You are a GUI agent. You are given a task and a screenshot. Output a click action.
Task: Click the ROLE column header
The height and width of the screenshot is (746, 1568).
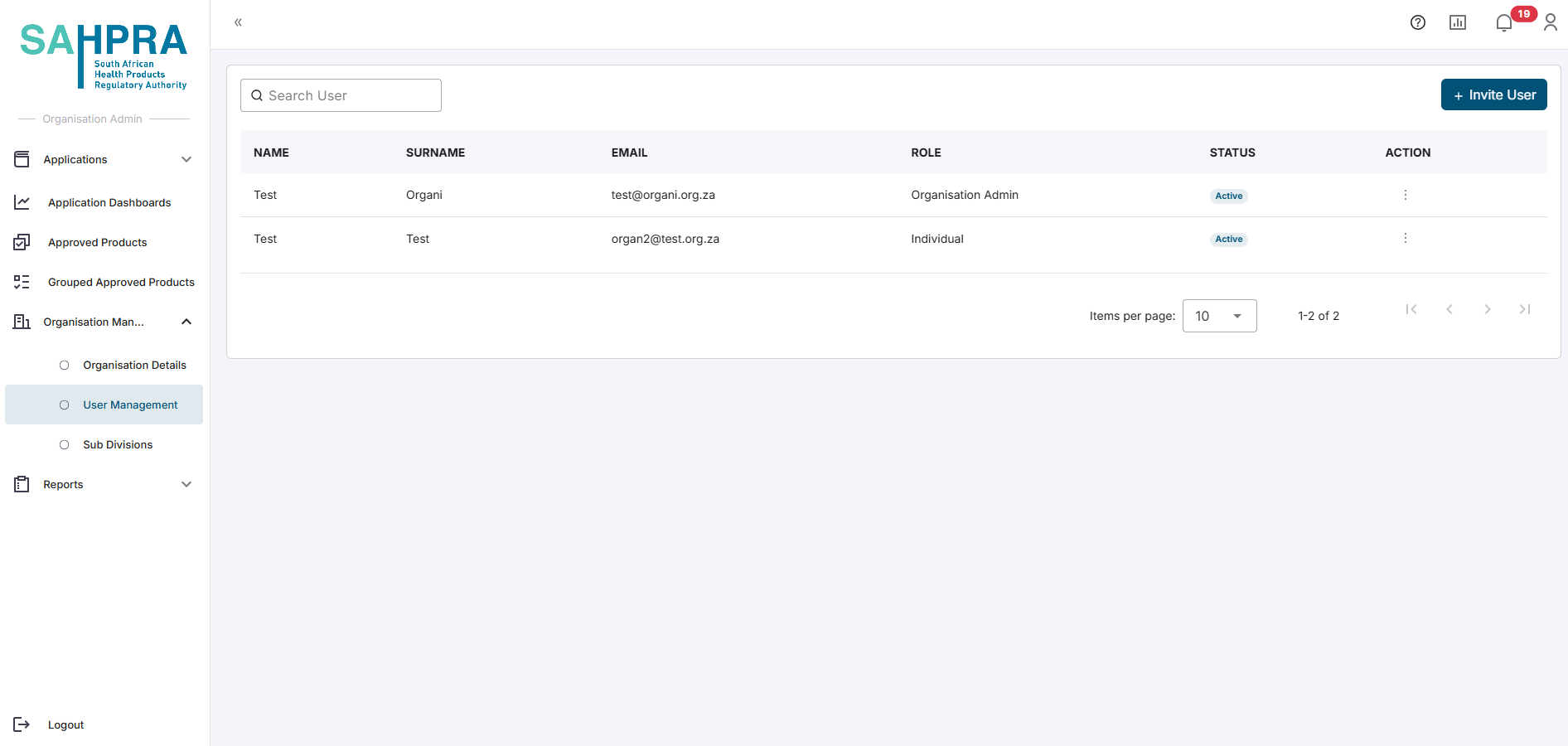(926, 153)
